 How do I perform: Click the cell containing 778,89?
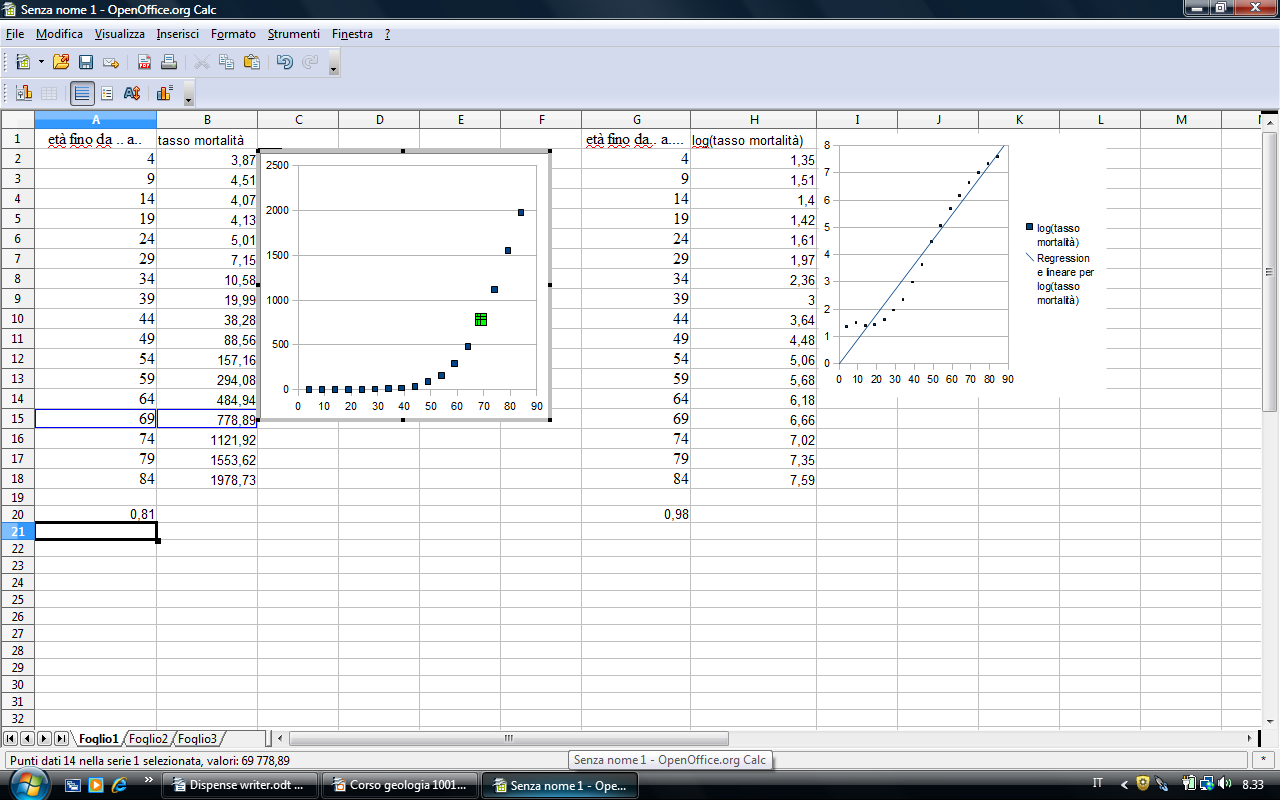tap(207, 419)
